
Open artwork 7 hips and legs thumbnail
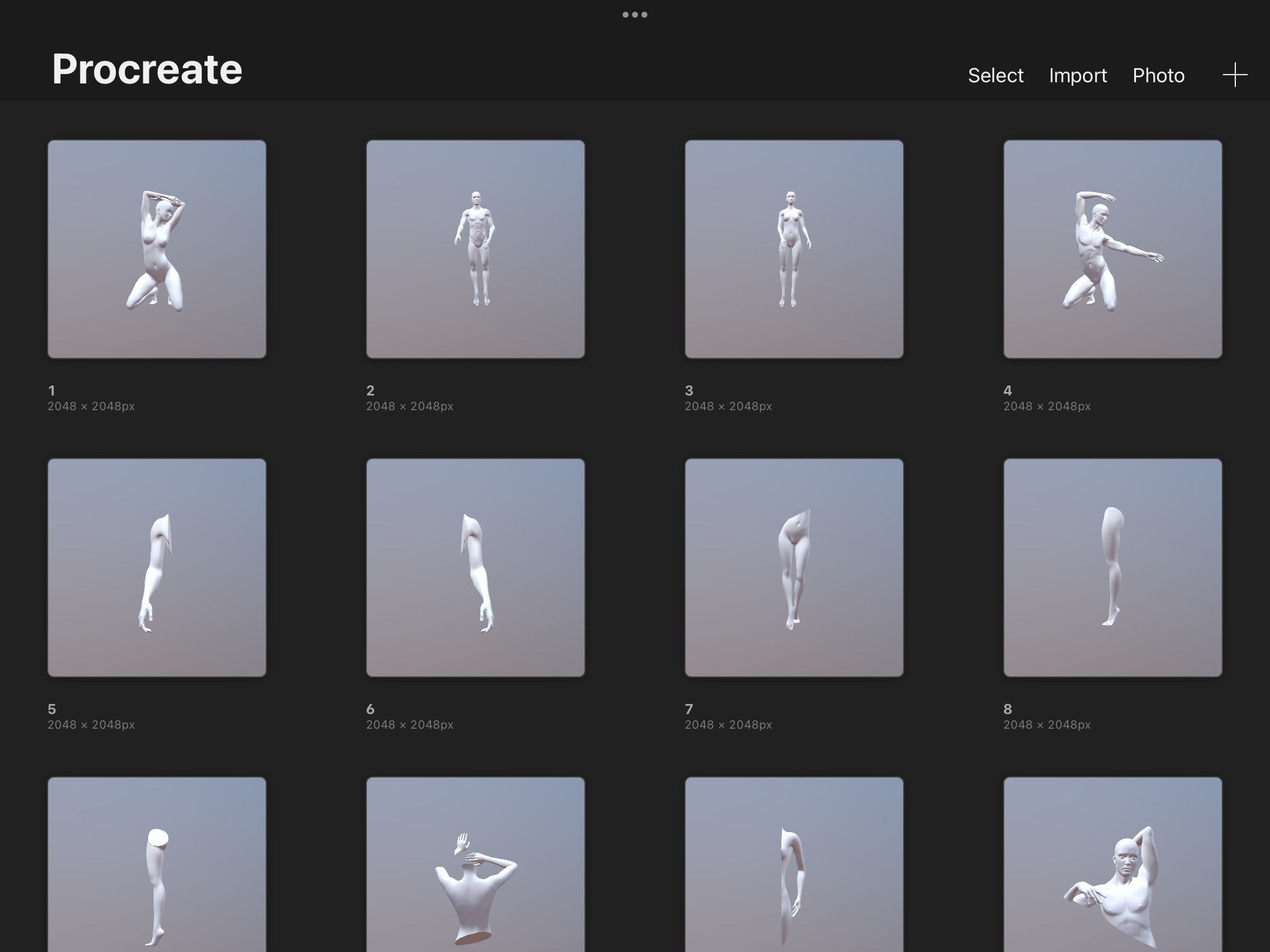pyautogui.click(x=794, y=568)
